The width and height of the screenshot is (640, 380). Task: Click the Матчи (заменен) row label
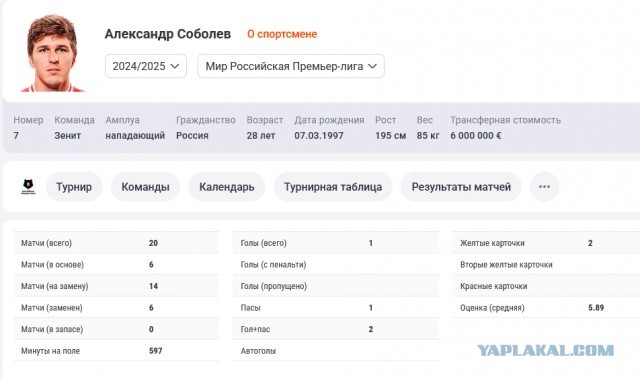[x=52, y=308]
